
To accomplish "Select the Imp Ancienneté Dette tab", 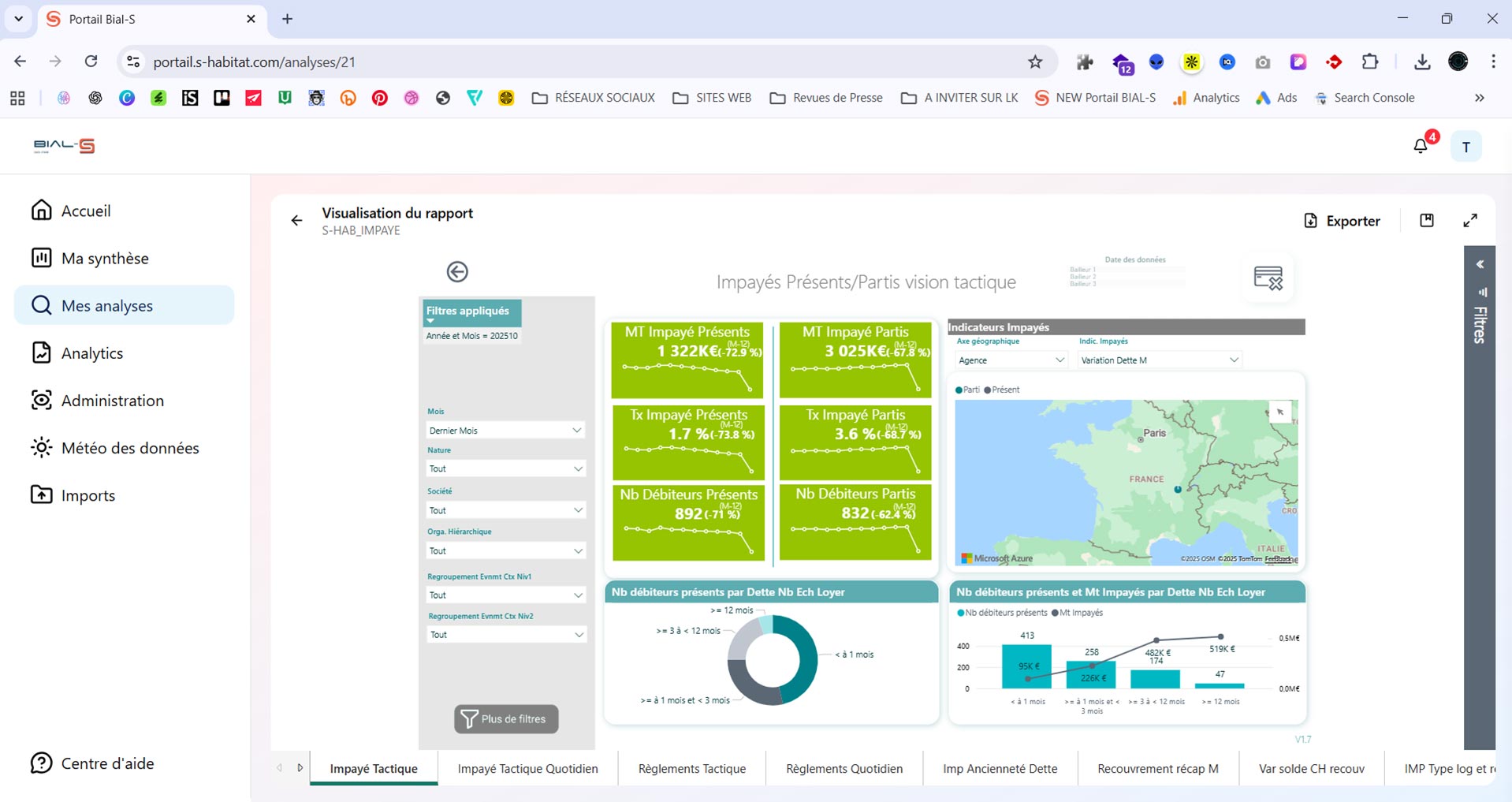I will tap(1000, 769).
